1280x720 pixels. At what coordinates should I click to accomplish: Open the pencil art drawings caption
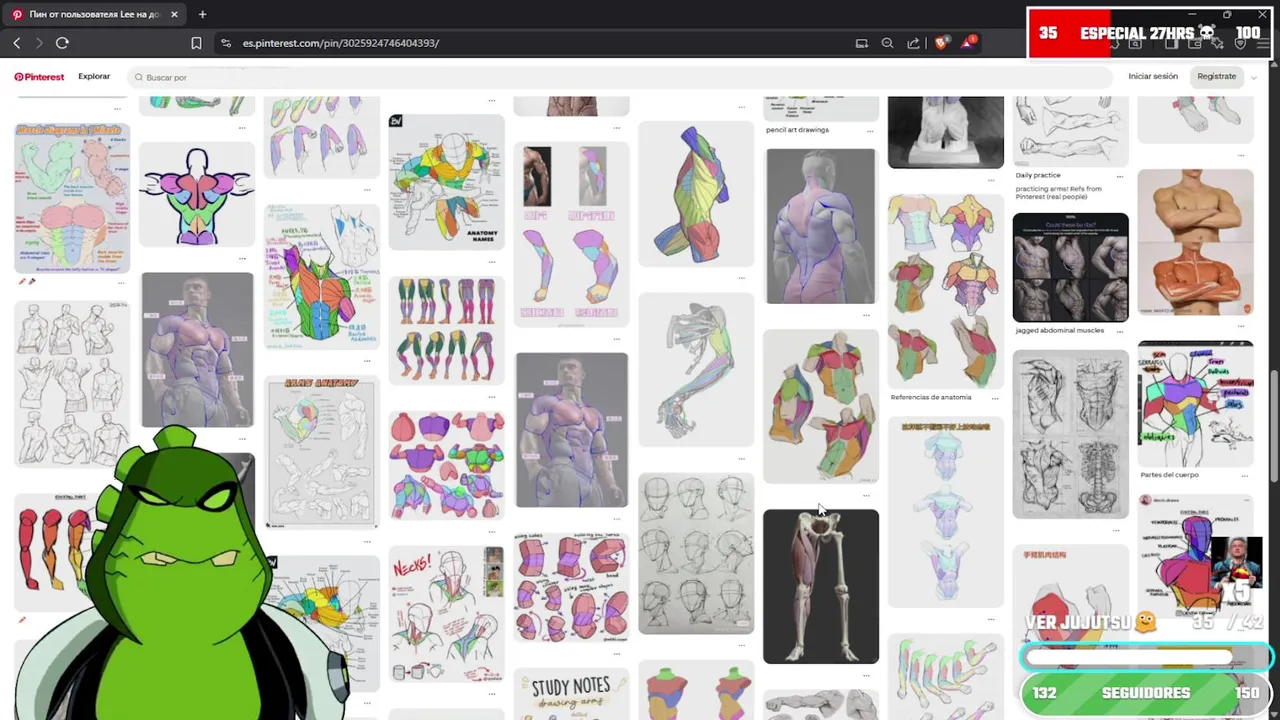pyautogui.click(x=797, y=130)
